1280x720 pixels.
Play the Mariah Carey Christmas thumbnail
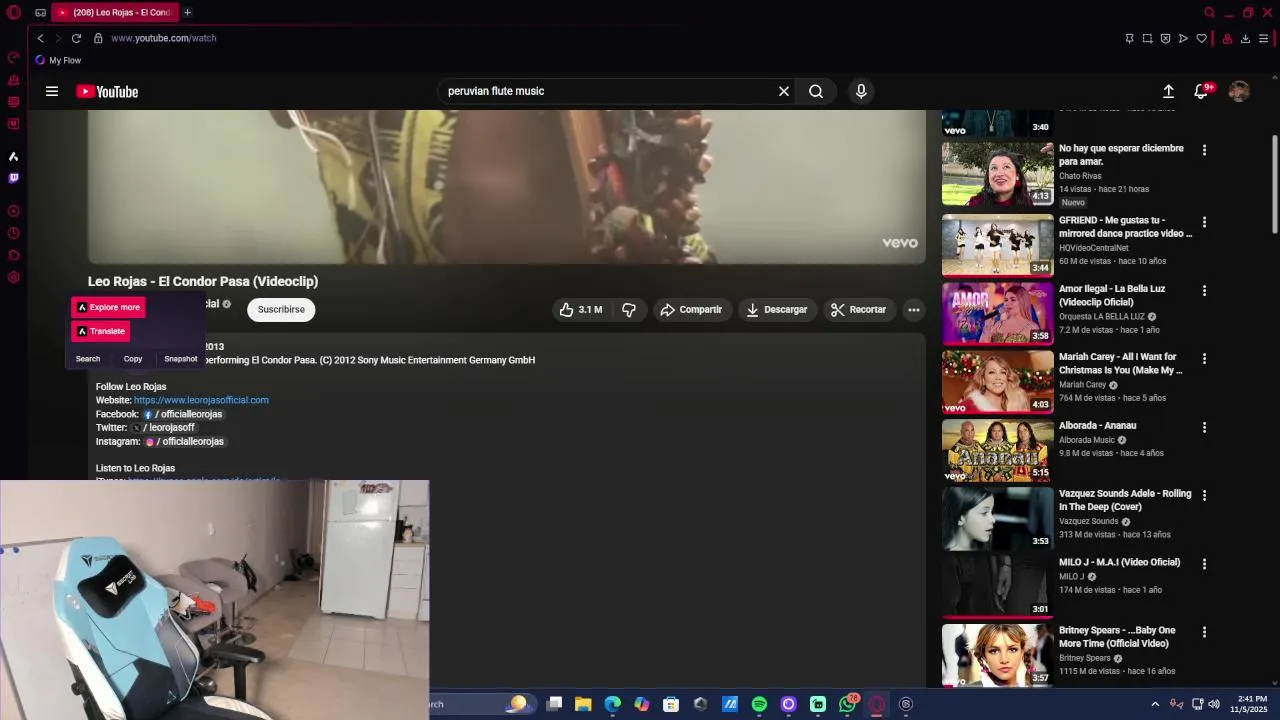point(997,382)
